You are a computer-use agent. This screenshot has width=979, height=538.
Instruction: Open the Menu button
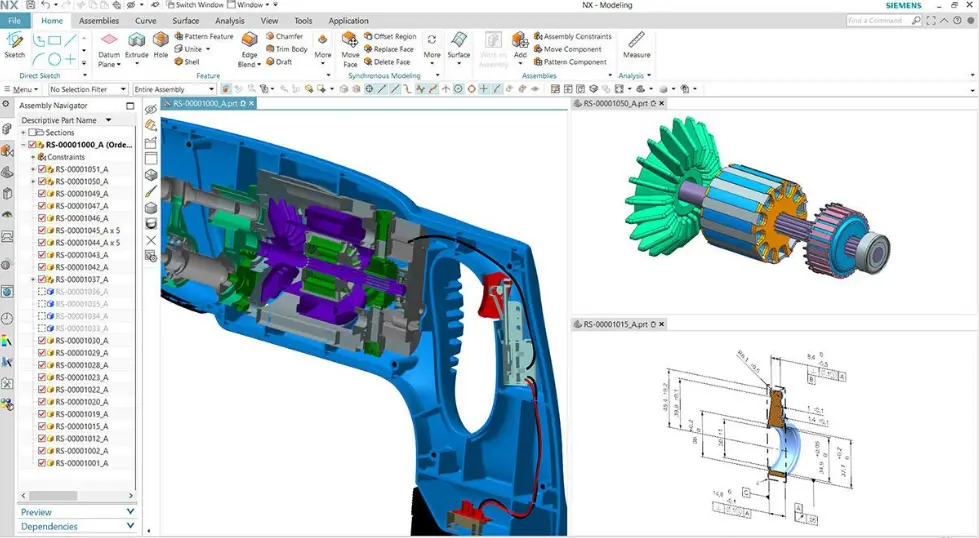point(21,89)
